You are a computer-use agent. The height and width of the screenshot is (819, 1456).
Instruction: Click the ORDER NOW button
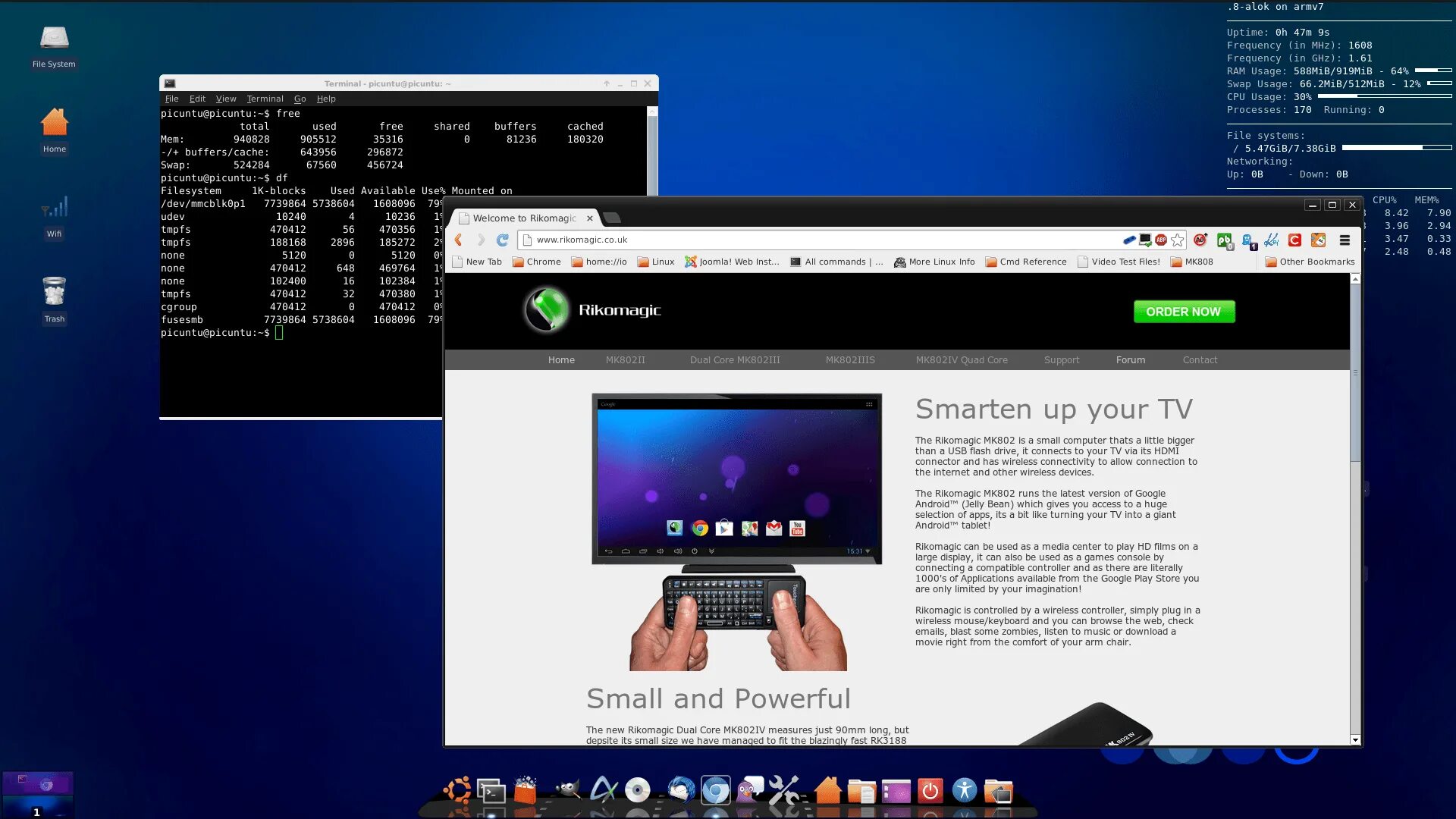click(1184, 312)
